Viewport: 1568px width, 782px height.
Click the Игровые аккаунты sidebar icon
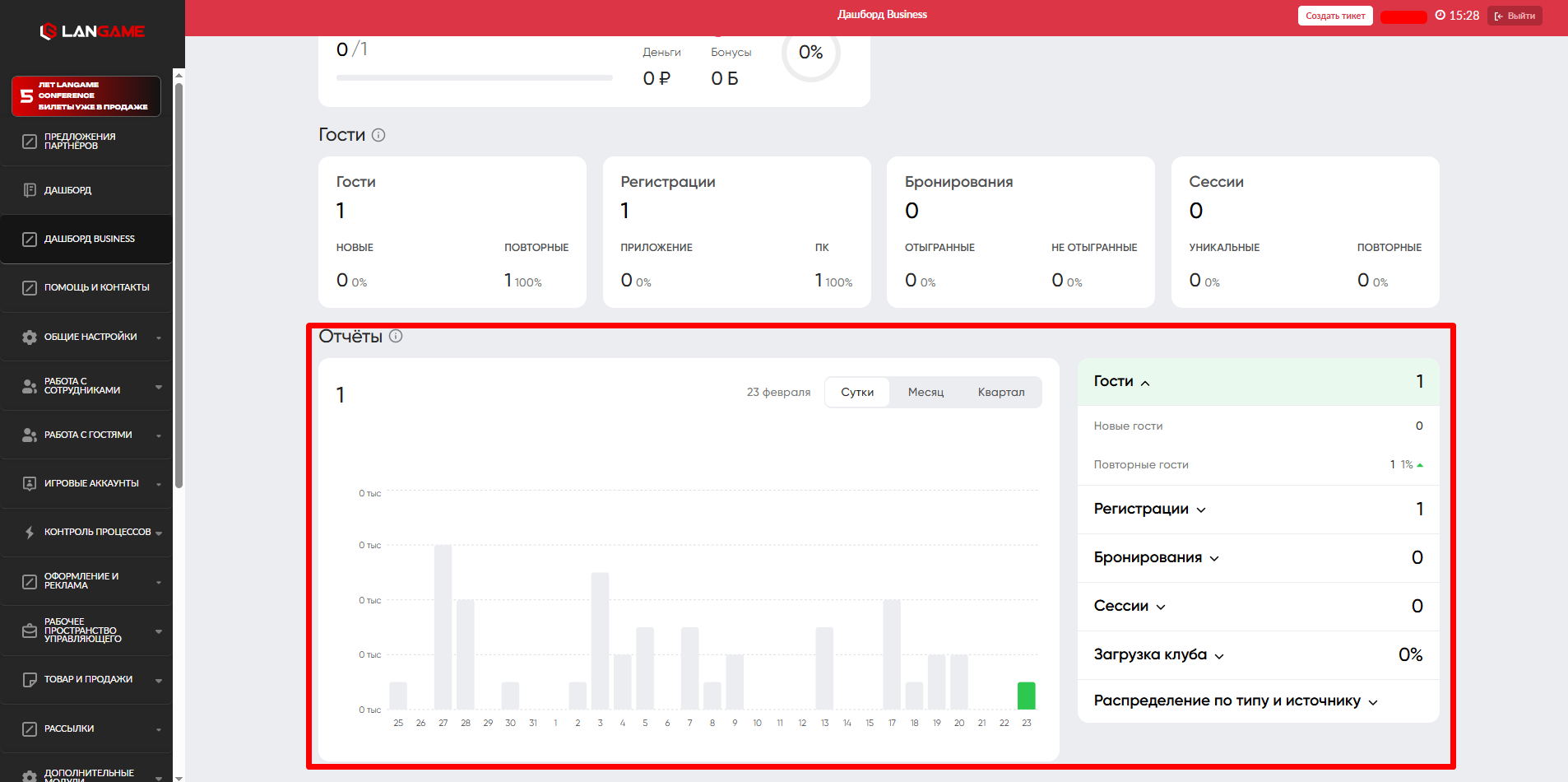[30, 484]
